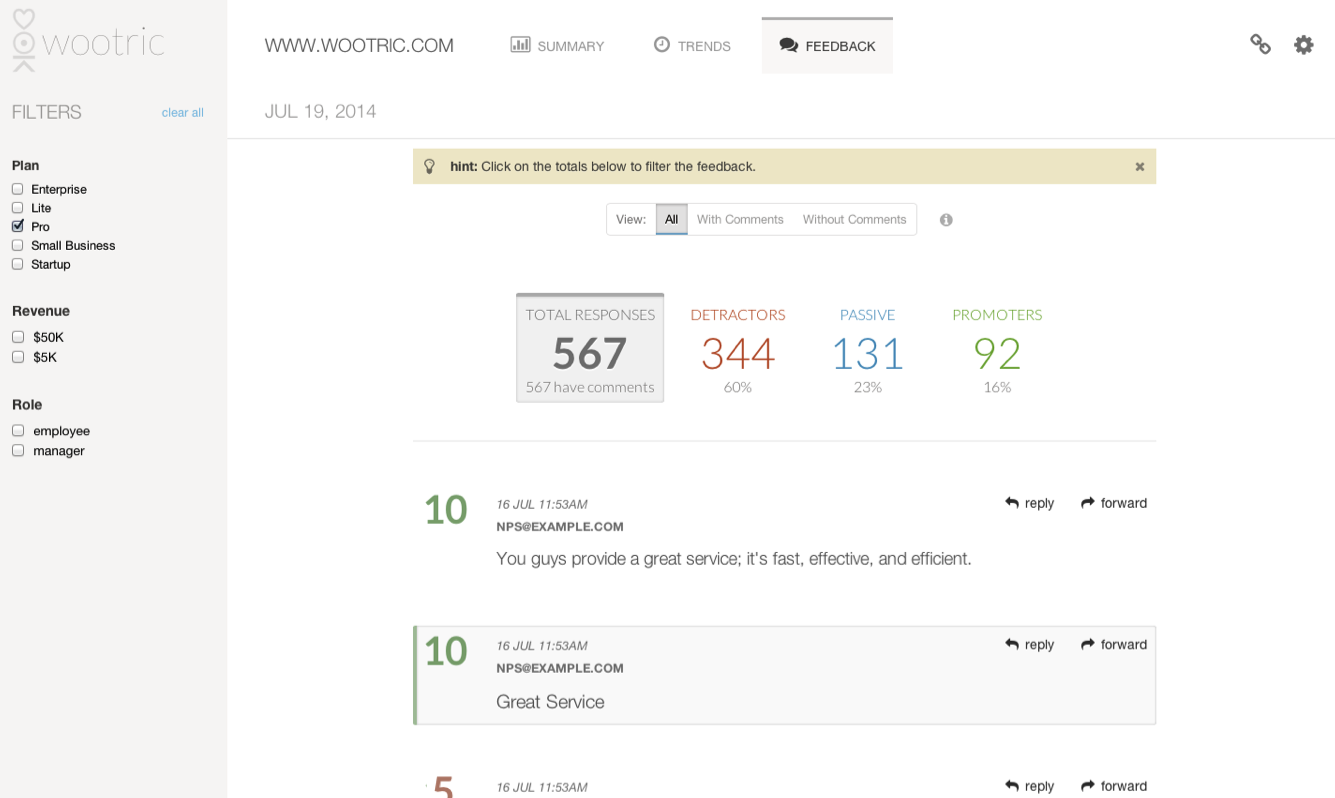Click the 'You guys provide a great service' comment
Image resolution: width=1335 pixels, height=798 pixels.
click(x=734, y=559)
